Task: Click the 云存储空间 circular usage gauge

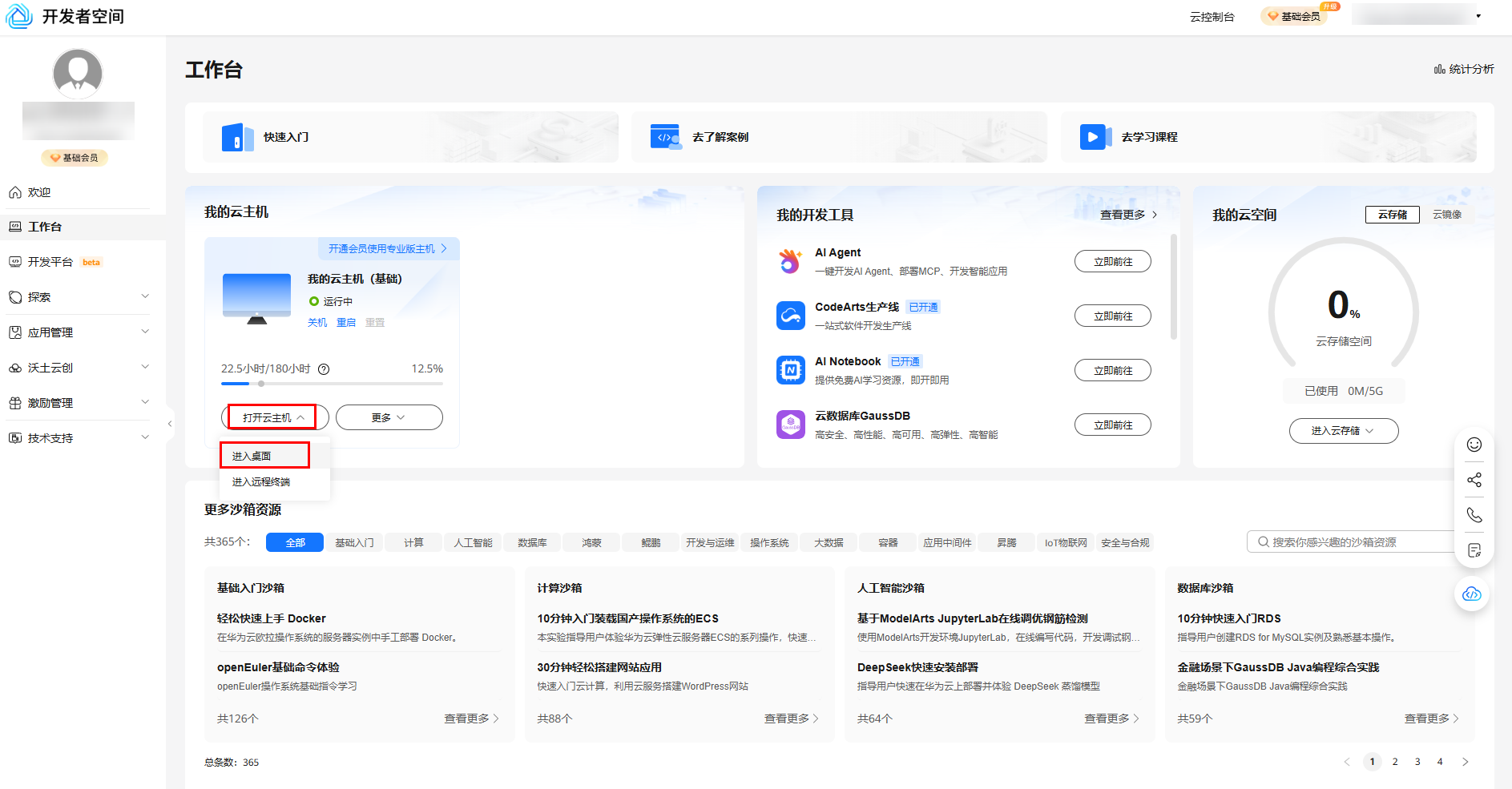Action: pyautogui.click(x=1344, y=303)
